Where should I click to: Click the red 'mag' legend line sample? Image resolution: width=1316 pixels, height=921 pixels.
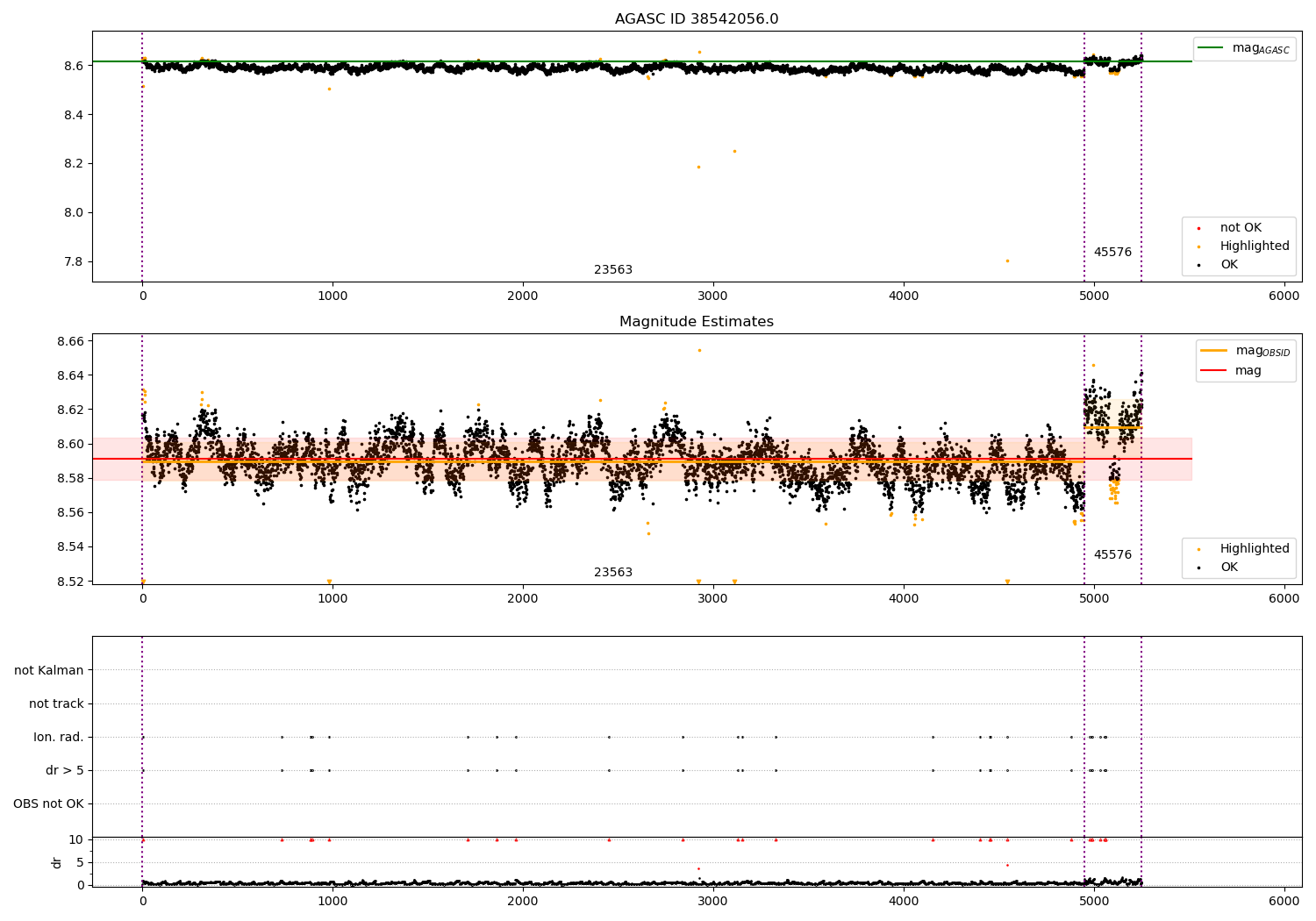click(1213, 371)
